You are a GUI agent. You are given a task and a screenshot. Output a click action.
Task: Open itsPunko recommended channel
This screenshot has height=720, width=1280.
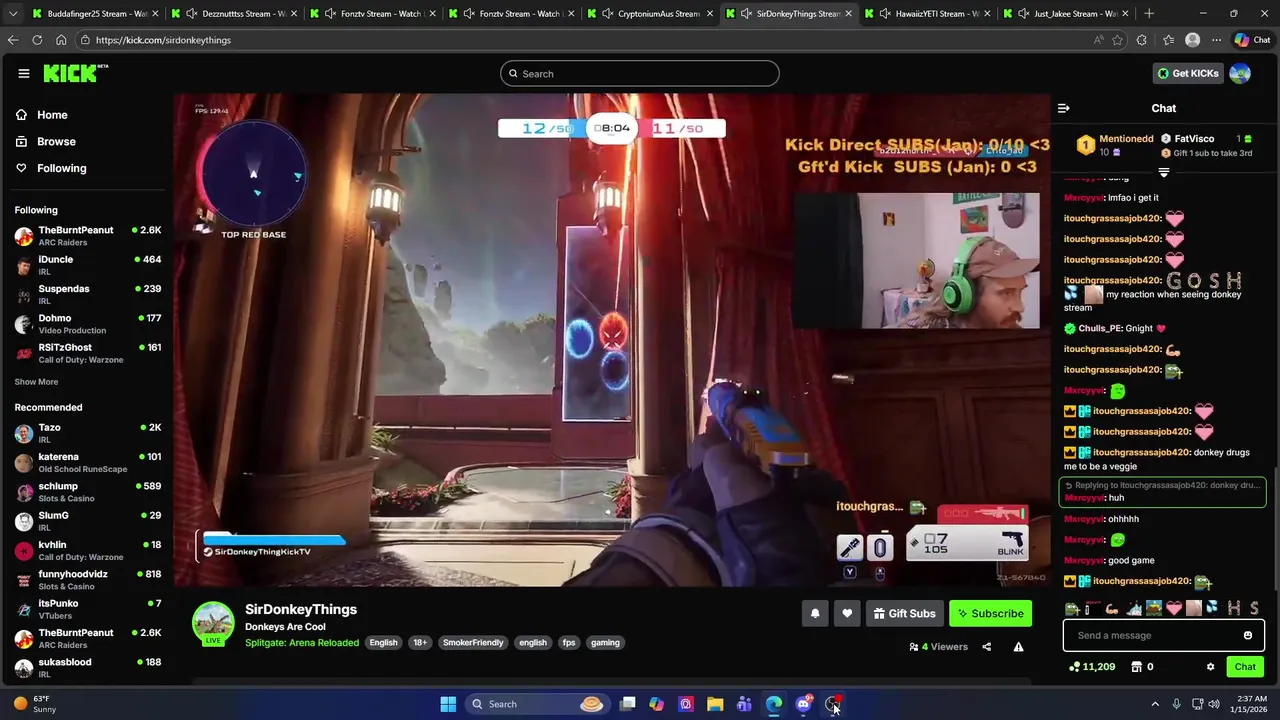87,609
